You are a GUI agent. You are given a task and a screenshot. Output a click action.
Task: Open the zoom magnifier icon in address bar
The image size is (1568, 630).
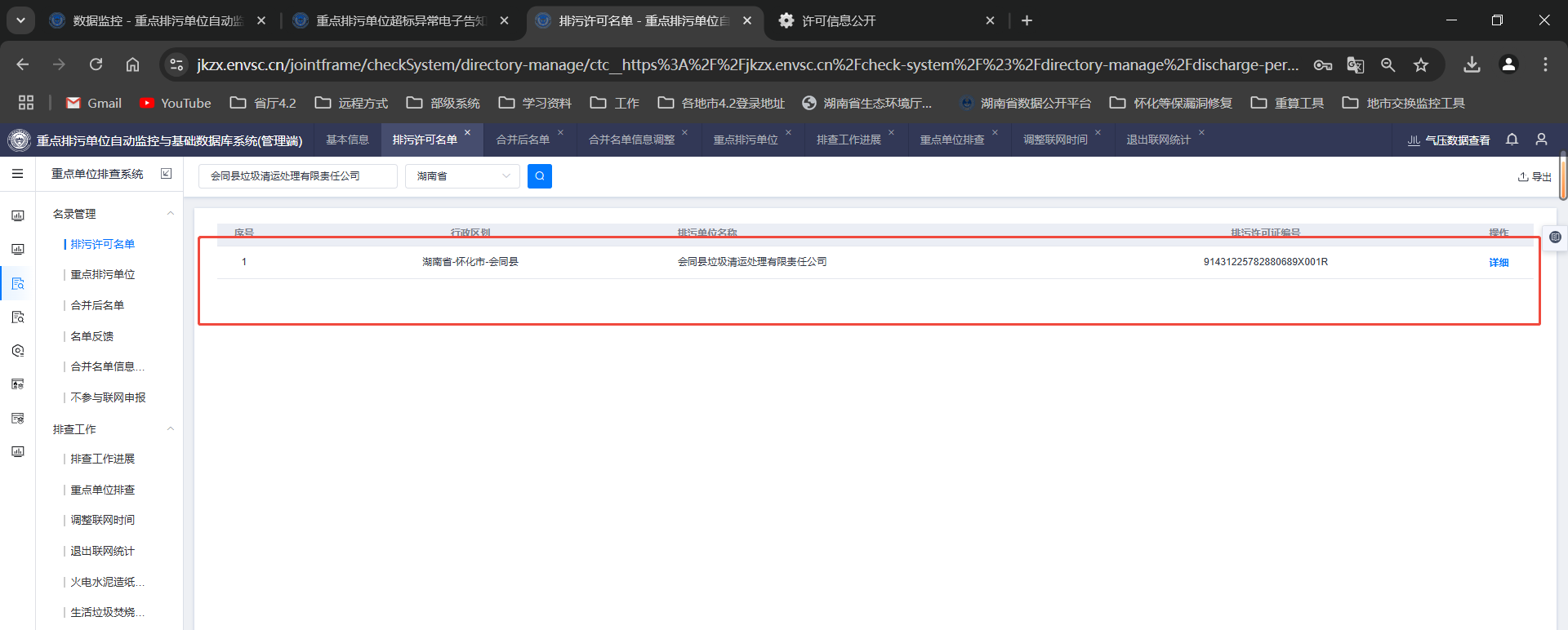click(1388, 64)
